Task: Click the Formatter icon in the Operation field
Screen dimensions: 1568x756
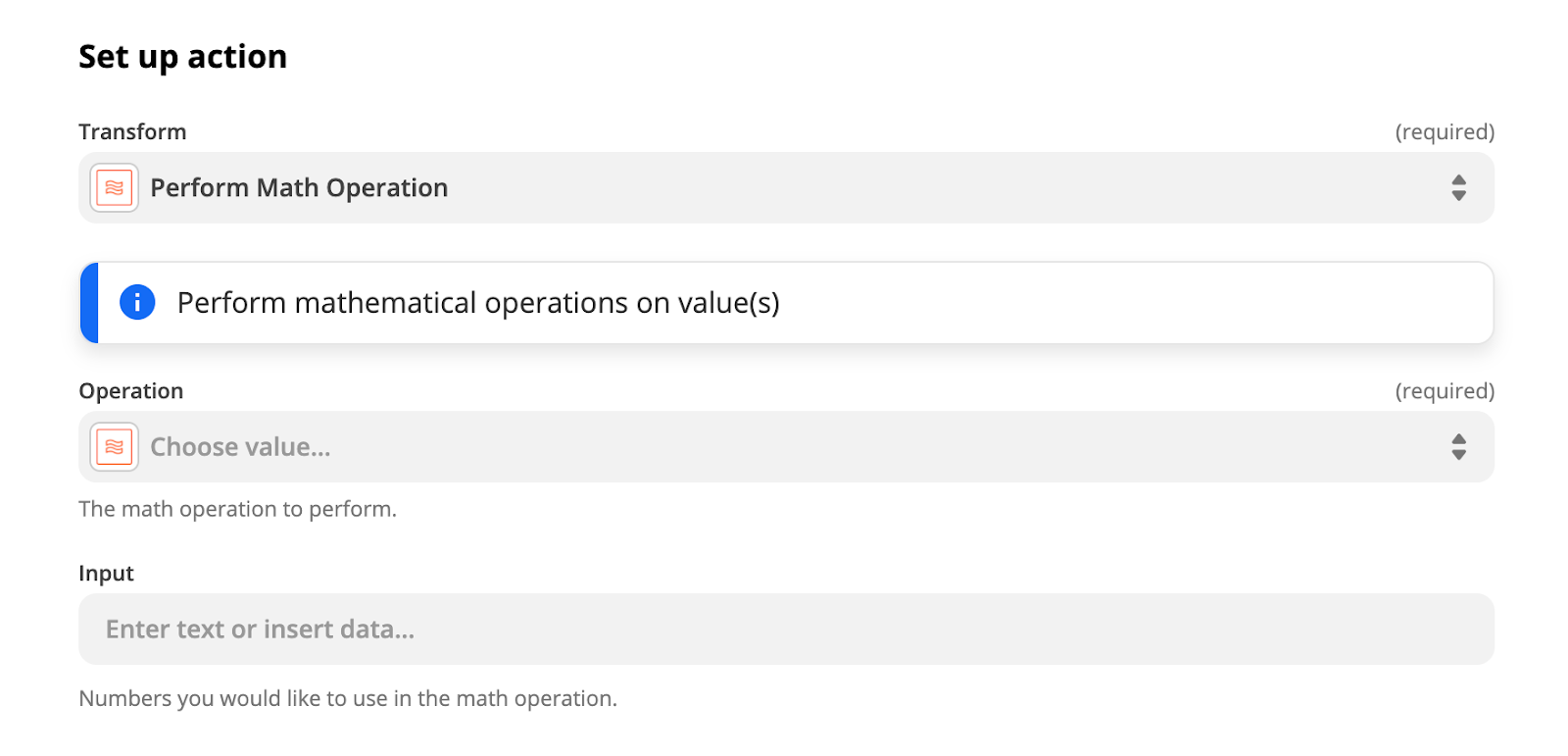Action: click(114, 446)
